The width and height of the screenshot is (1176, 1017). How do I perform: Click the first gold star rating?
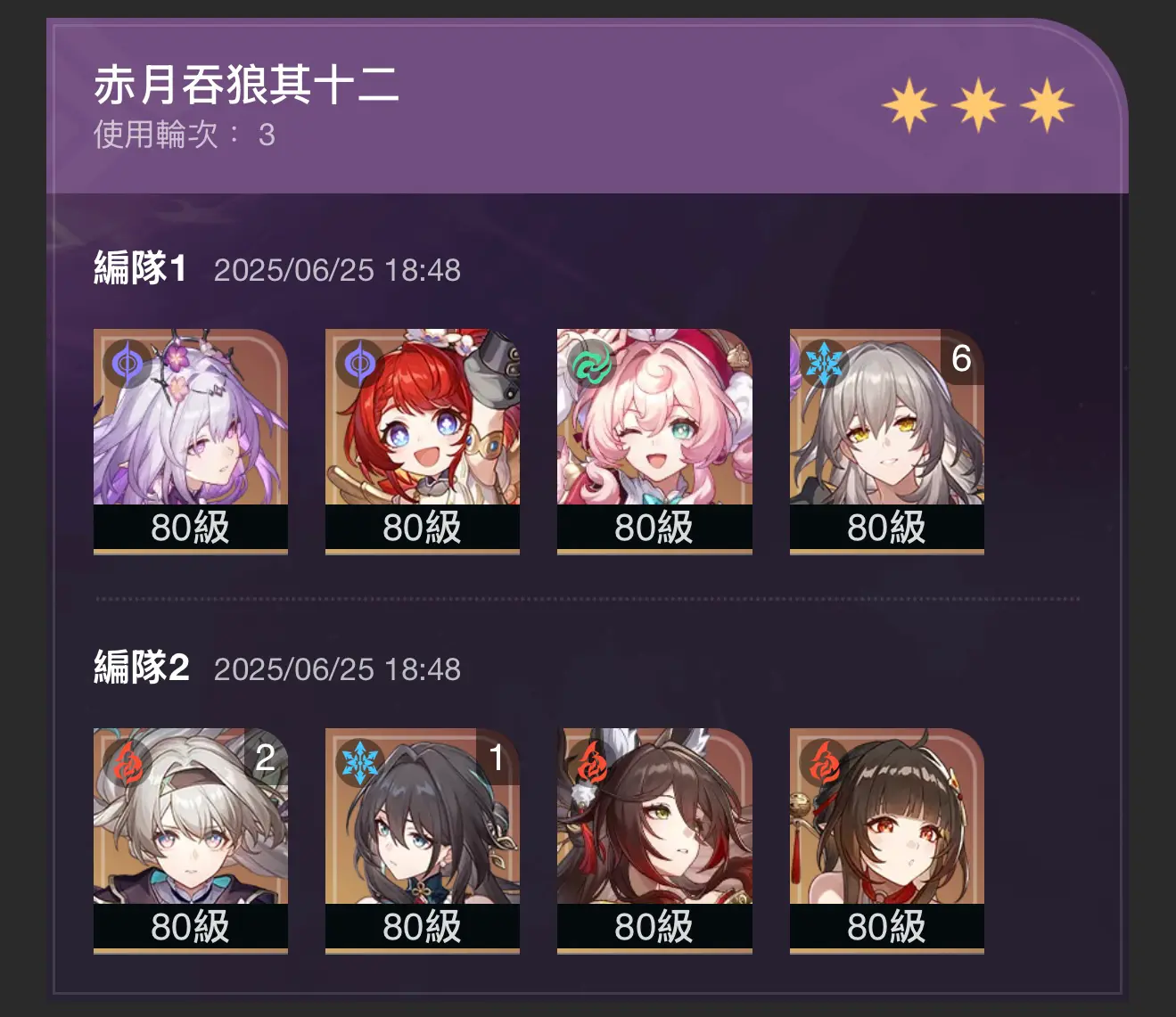pos(909,105)
